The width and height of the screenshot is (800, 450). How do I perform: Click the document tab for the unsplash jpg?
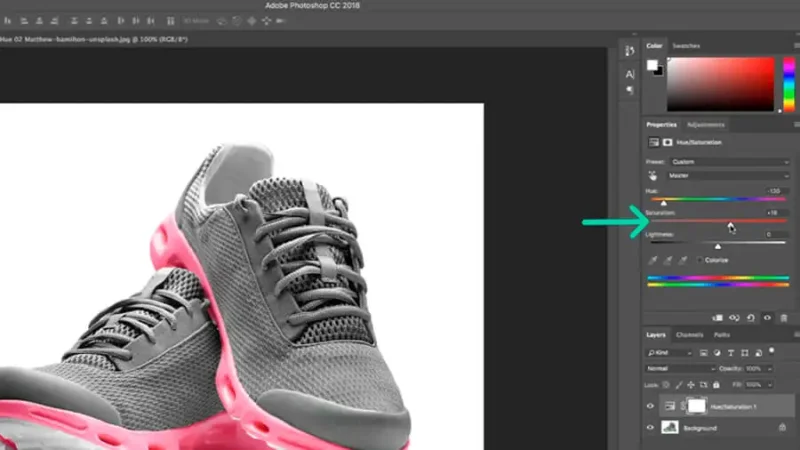[94, 39]
